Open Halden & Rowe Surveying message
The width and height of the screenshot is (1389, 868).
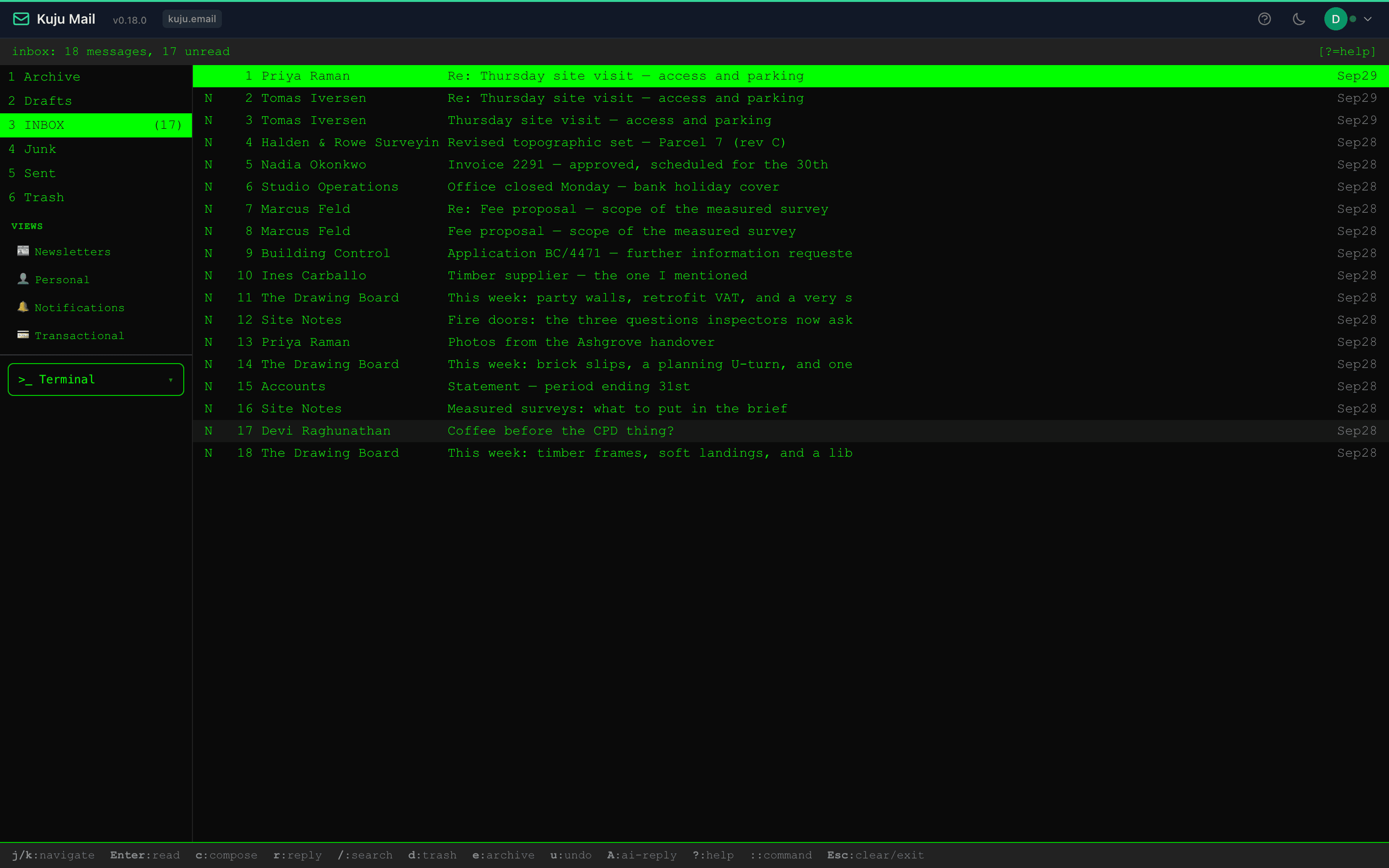(790, 142)
